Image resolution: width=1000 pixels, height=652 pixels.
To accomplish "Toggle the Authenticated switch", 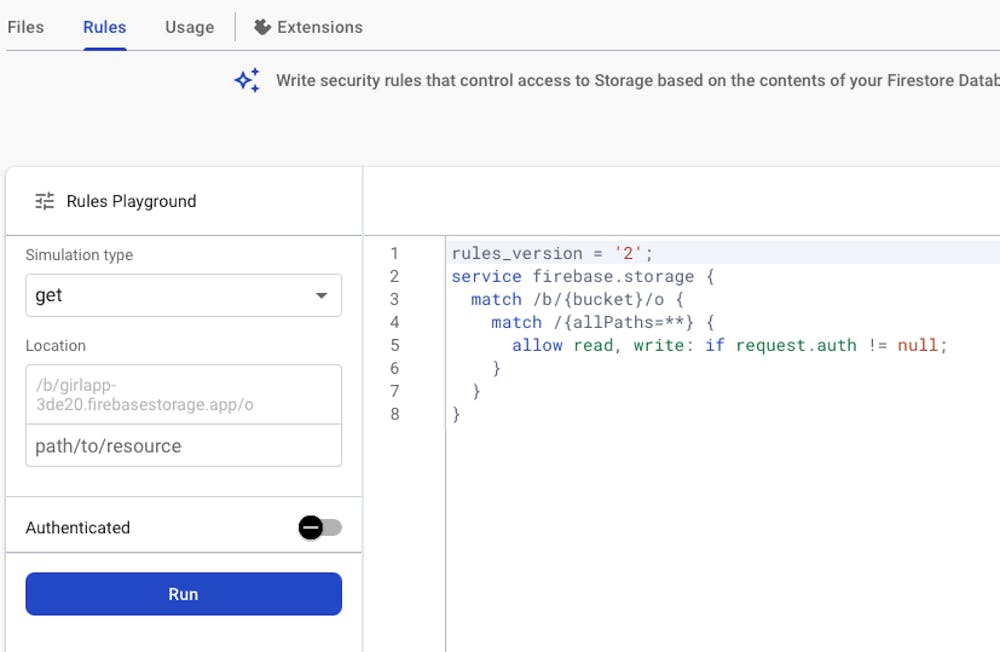I will [320, 528].
